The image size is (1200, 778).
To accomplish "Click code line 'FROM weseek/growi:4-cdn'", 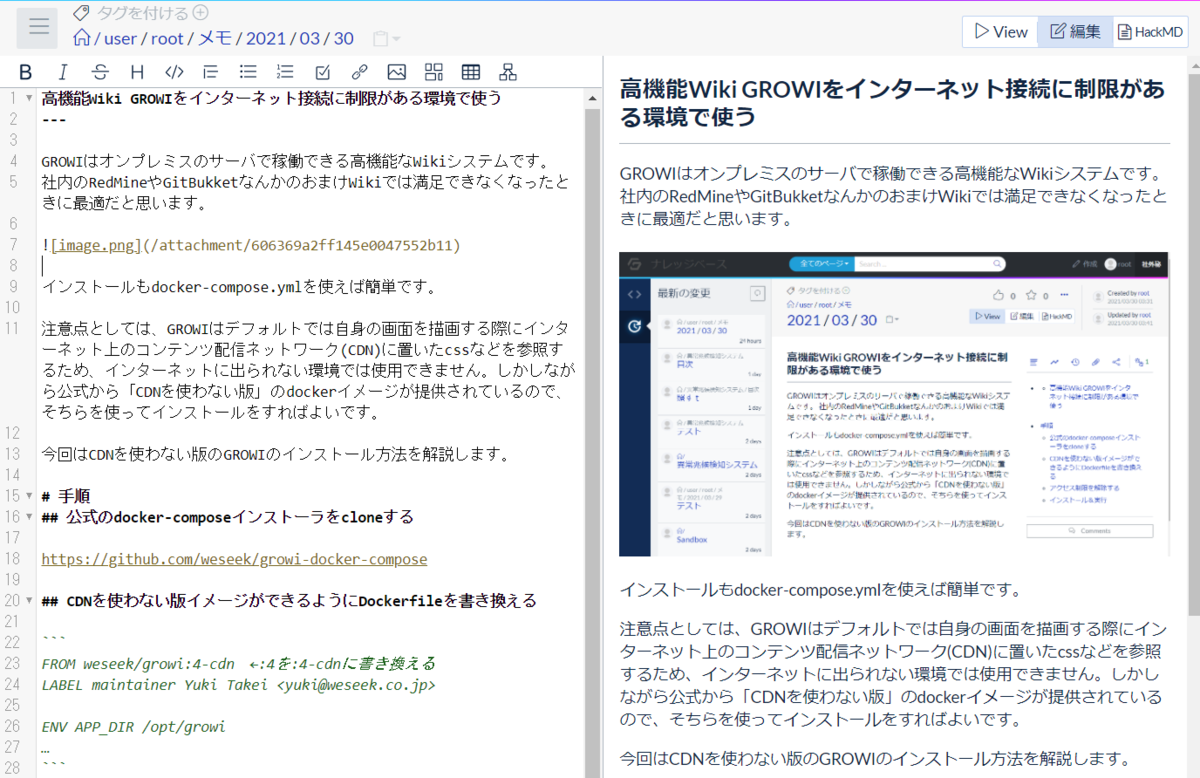I will [x=239, y=664].
